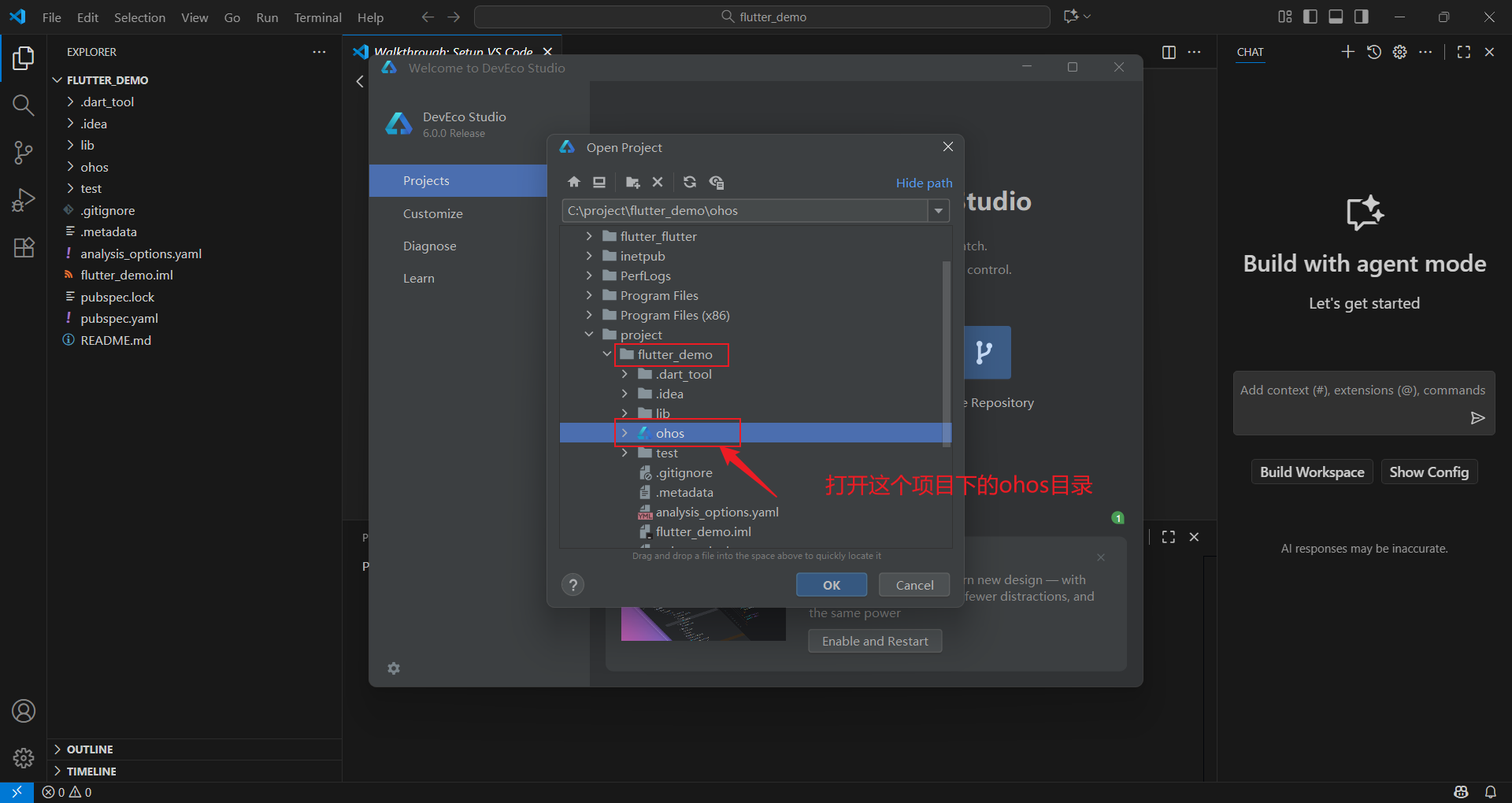Click desktop directory icon in Open Project
The height and width of the screenshot is (803, 1512).
(x=599, y=183)
